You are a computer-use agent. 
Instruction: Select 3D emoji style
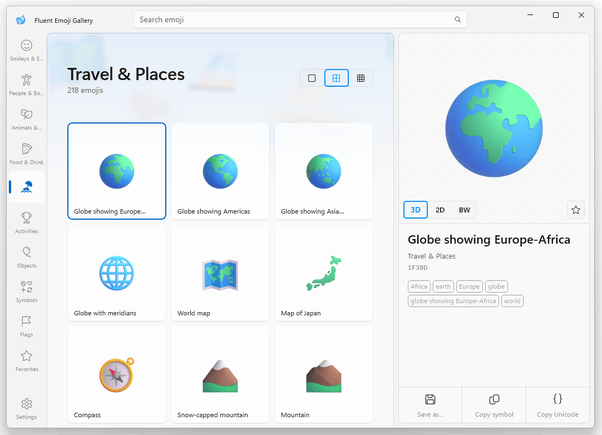(x=415, y=210)
